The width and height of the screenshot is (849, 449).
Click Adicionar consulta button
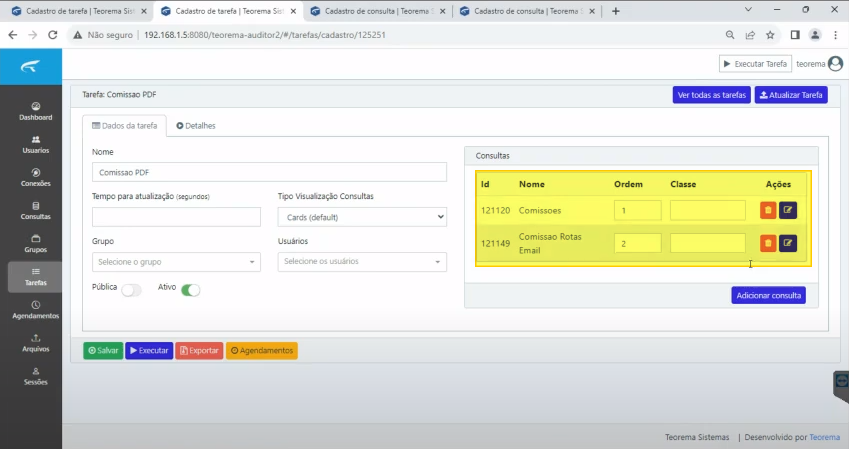[x=768, y=295]
